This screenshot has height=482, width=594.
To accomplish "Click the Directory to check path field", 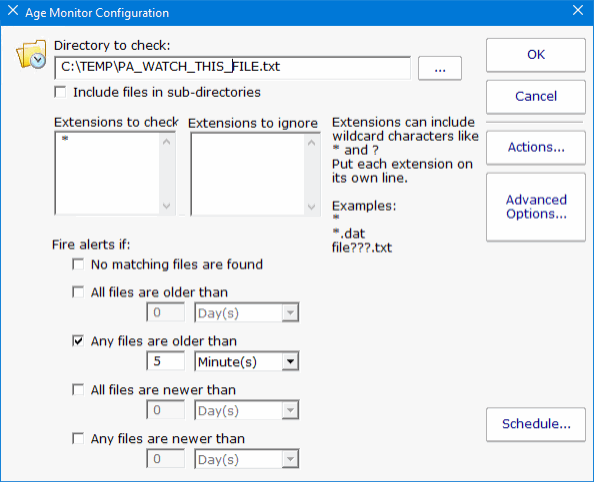I will coord(233,67).
